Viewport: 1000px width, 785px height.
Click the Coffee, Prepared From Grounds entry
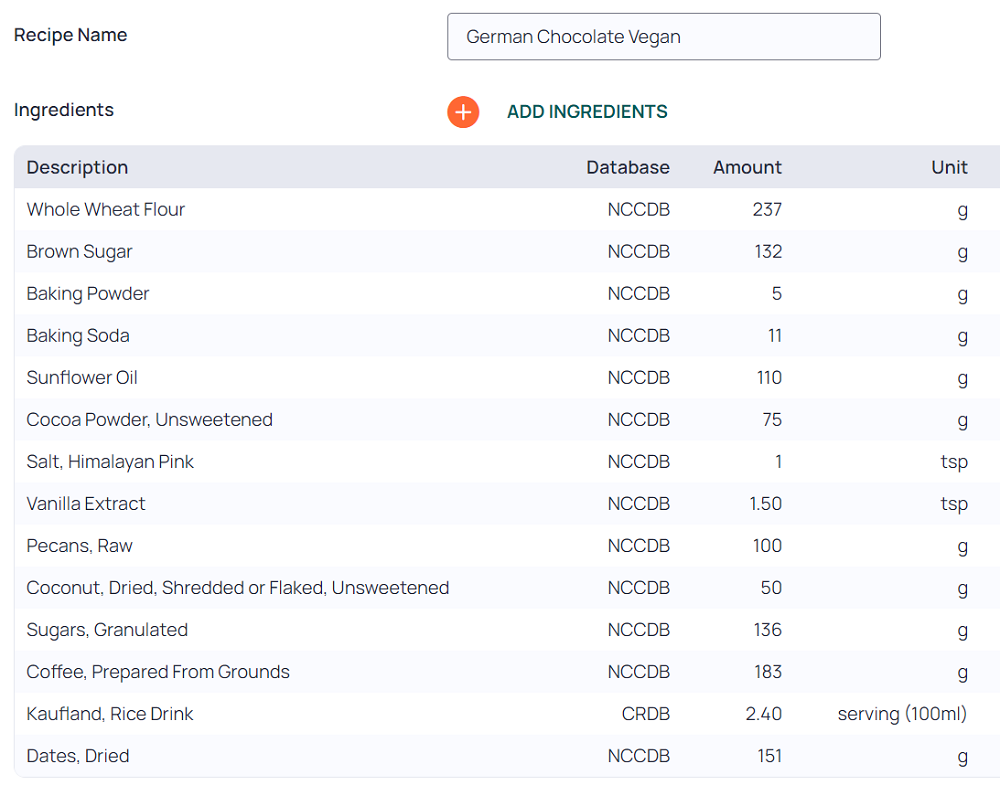pyautogui.click(x=158, y=672)
